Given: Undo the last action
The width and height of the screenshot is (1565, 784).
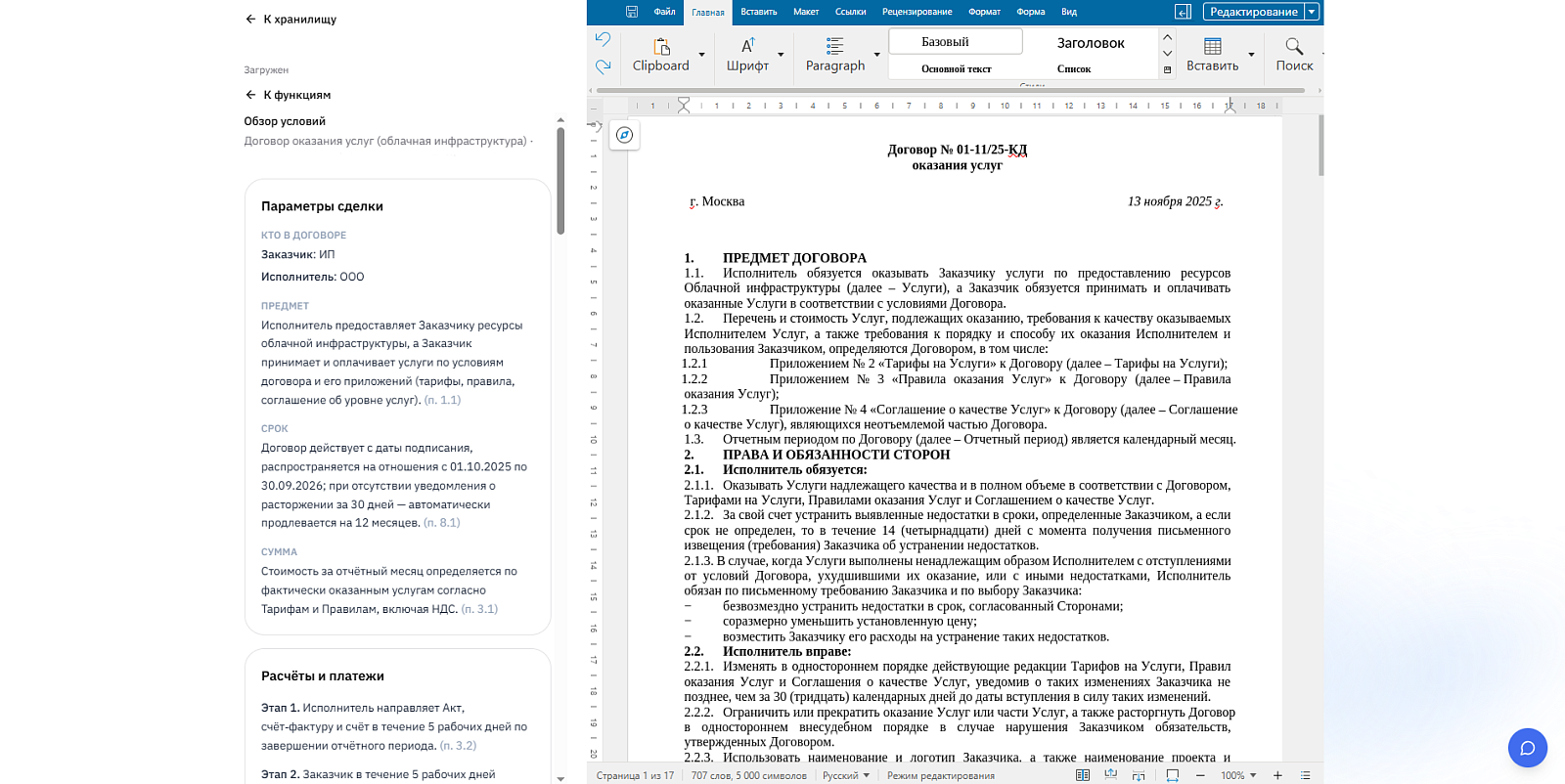Looking at the screenshot, I should 603,39.
